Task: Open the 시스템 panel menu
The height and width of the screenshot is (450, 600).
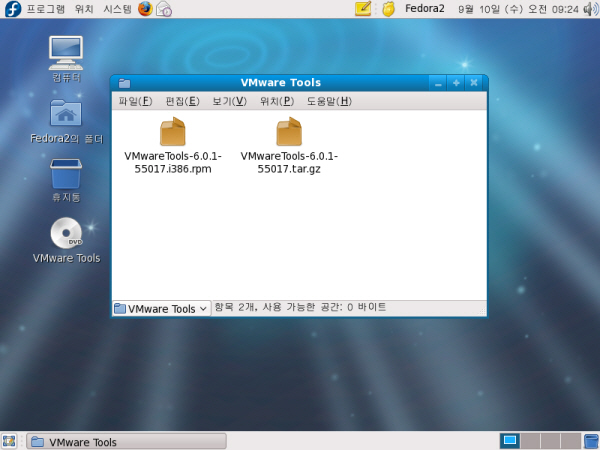Action: click(117, 9)
